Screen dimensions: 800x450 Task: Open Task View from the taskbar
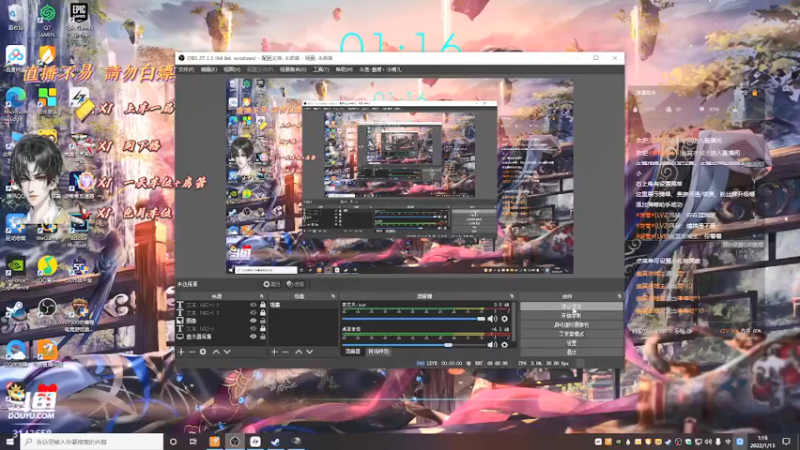point(193,441)
